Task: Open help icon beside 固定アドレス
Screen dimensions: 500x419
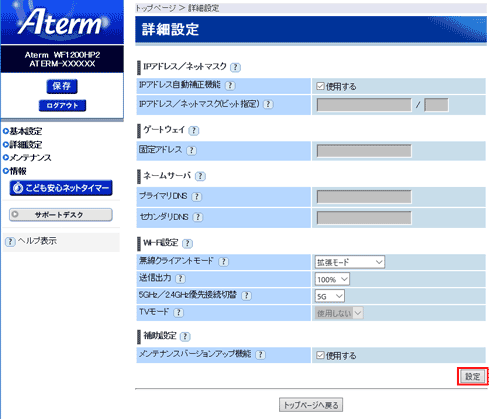Action: pyautogui.click(x=191, y=150)
